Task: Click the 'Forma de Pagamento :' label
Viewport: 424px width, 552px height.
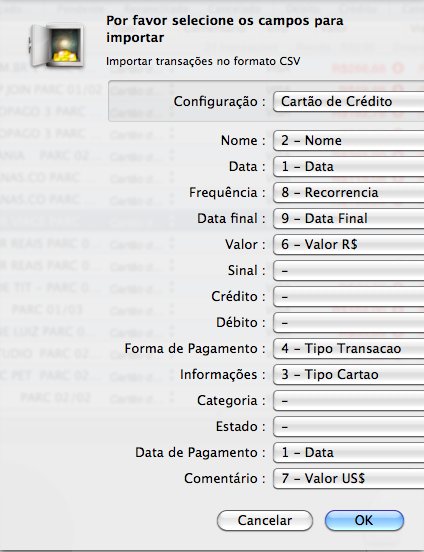Action: (x=195, y=349)
